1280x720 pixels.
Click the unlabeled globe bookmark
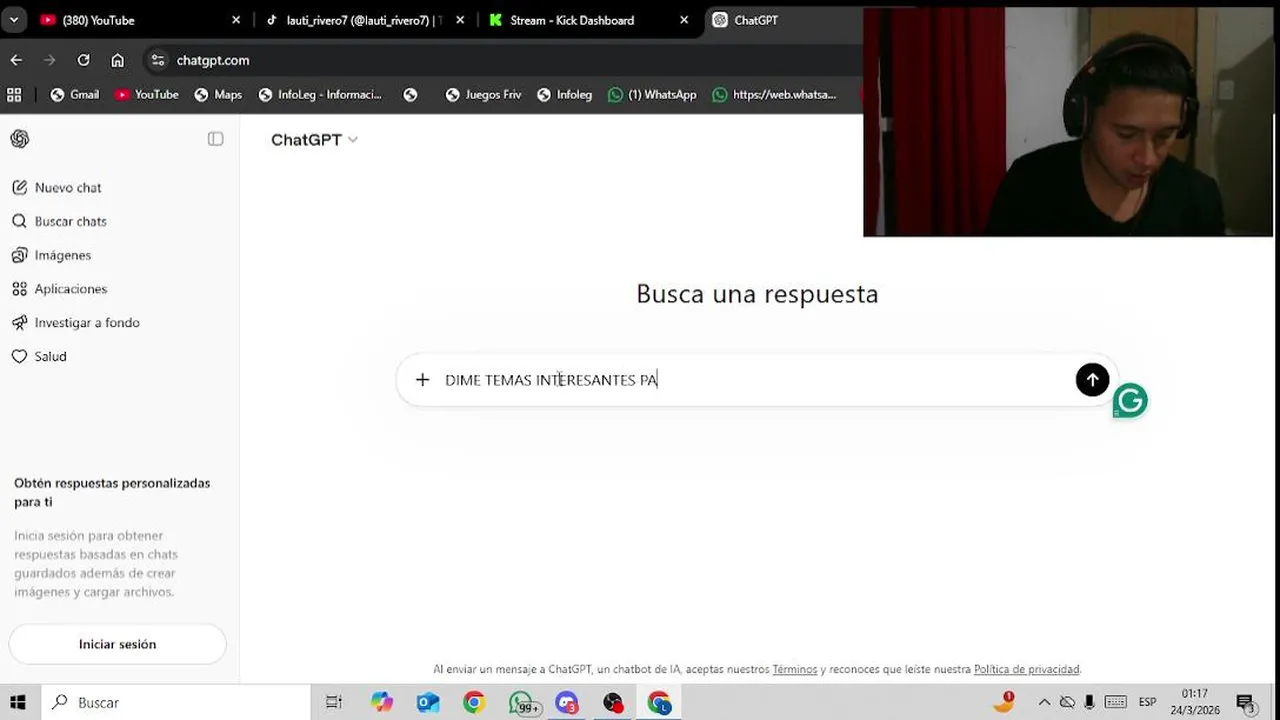tap(410, 94)
